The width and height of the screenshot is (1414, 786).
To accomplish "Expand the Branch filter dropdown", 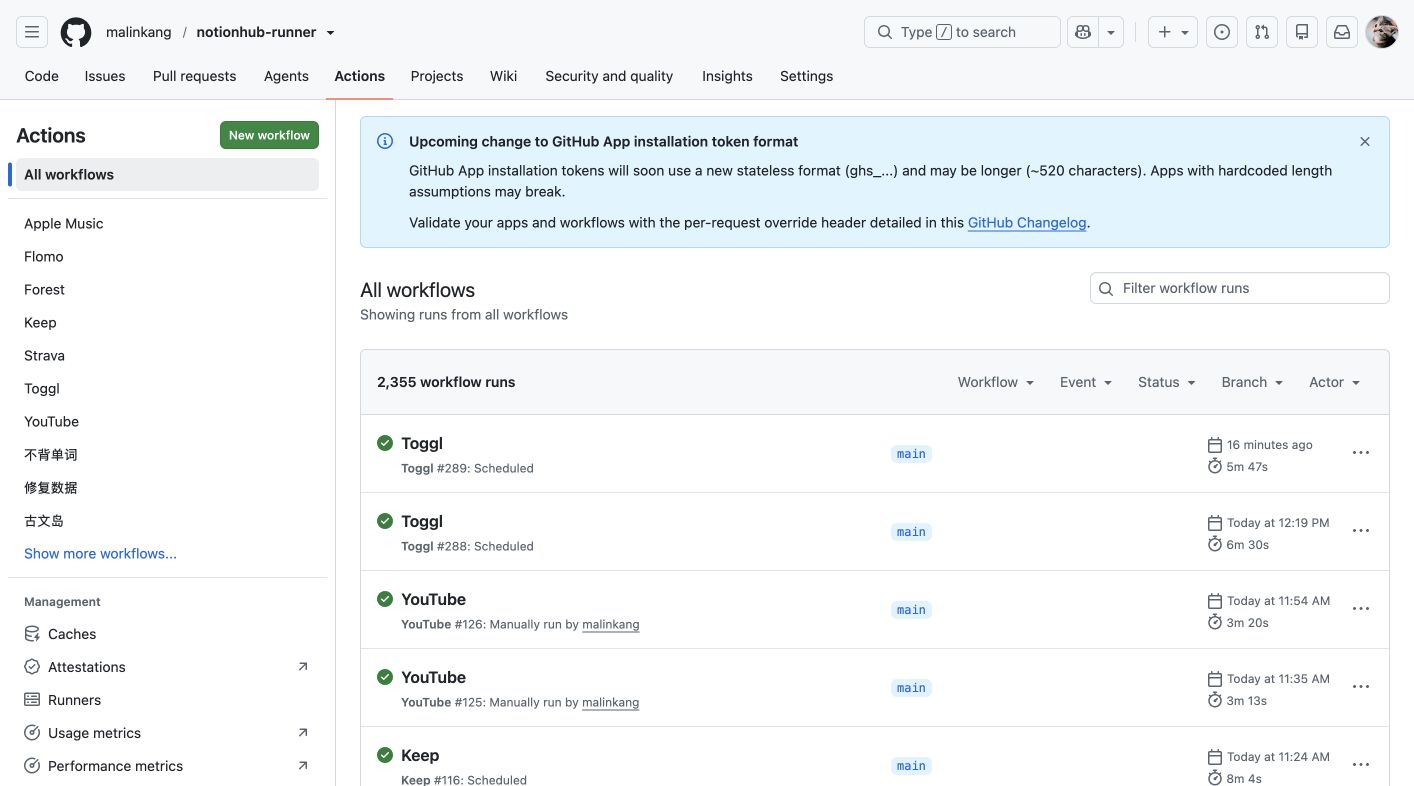I will pyautogui.click(x=1252, y=382).
